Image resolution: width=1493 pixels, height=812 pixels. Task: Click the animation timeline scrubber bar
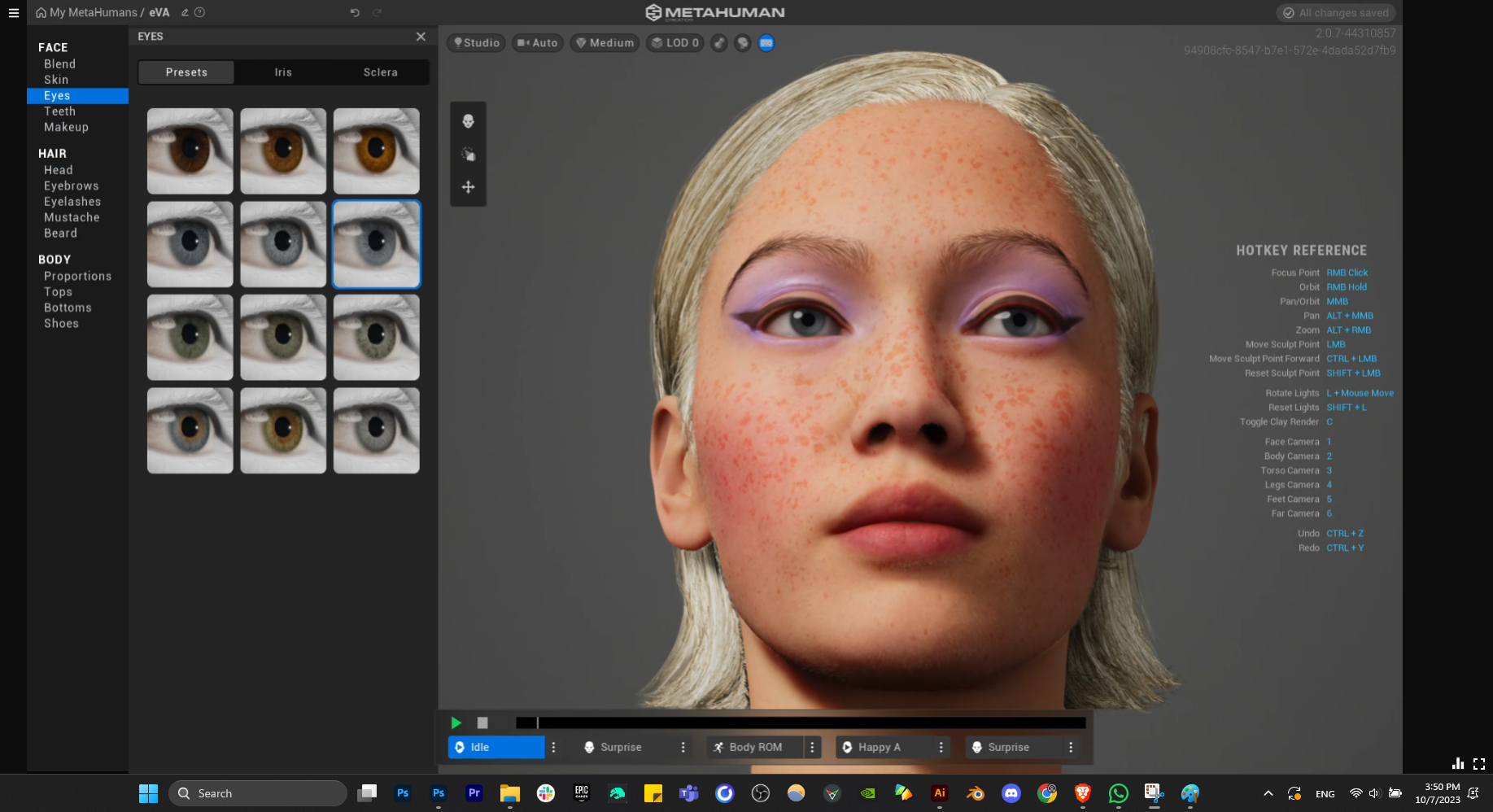pos(801,723)
